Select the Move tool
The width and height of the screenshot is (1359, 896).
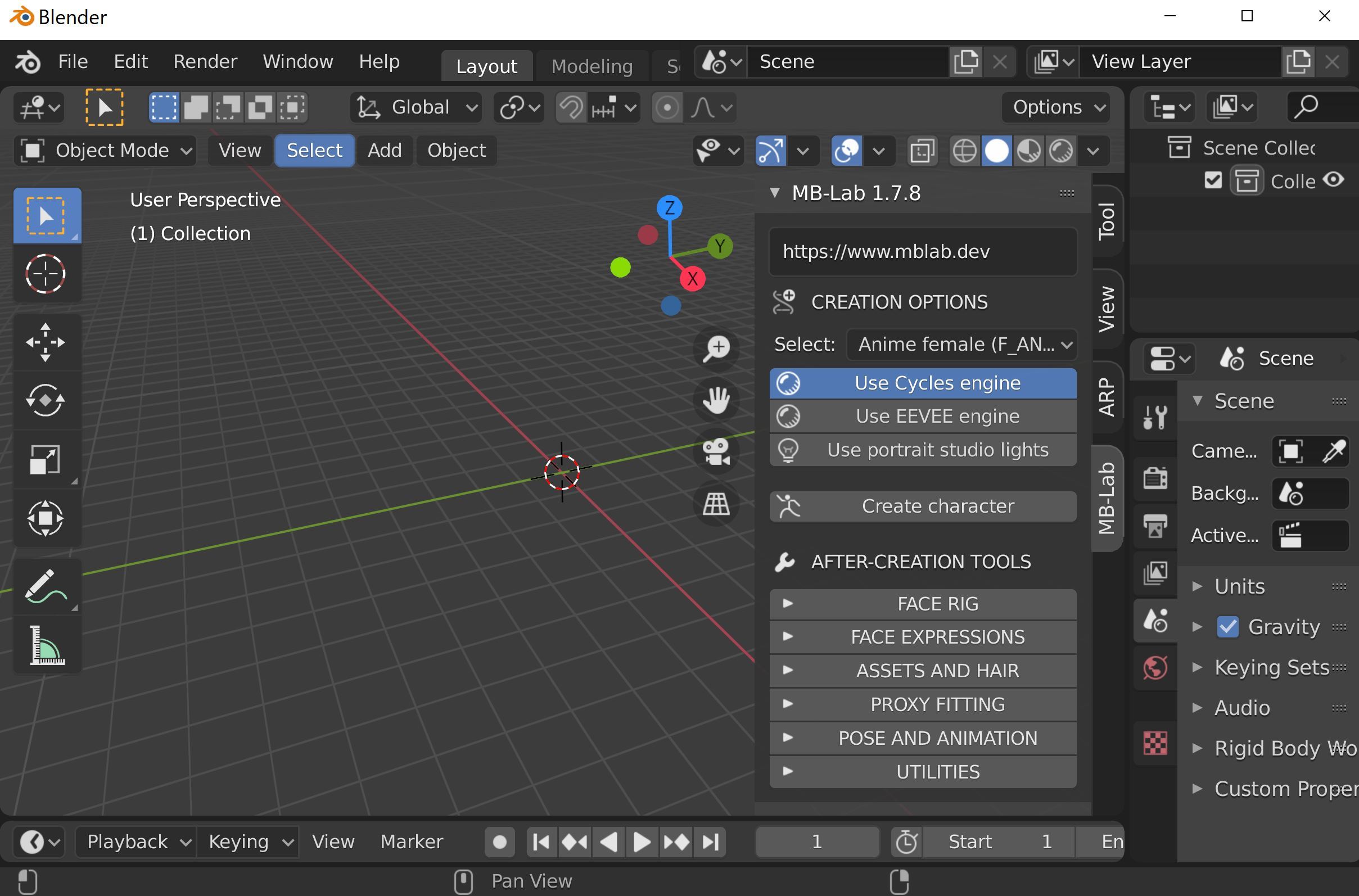coord(46,342)
